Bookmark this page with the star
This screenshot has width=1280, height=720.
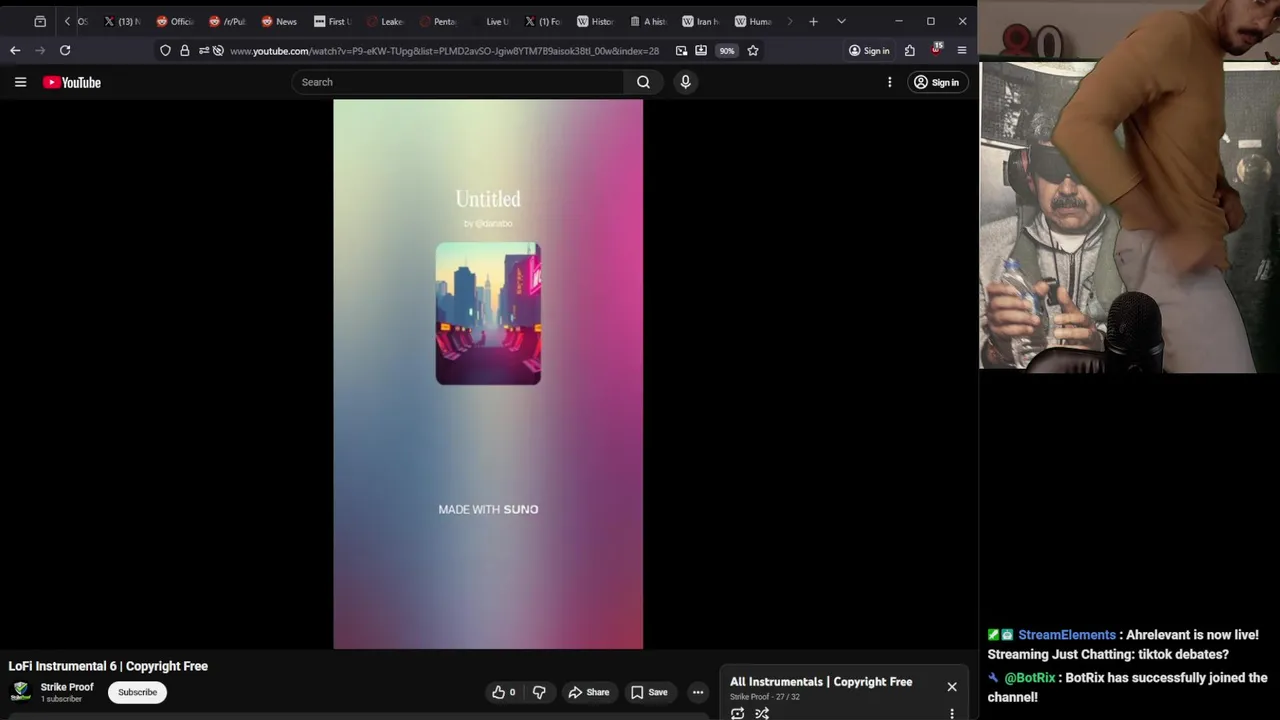(x=753, y=50)
